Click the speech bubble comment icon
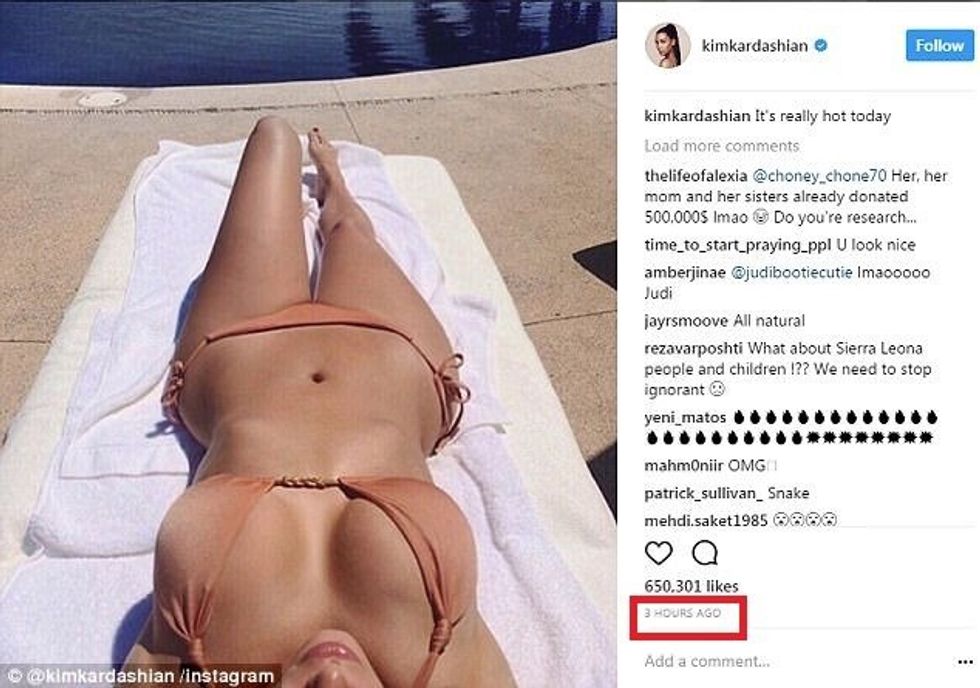980x688 pixels. coord(705,553)
